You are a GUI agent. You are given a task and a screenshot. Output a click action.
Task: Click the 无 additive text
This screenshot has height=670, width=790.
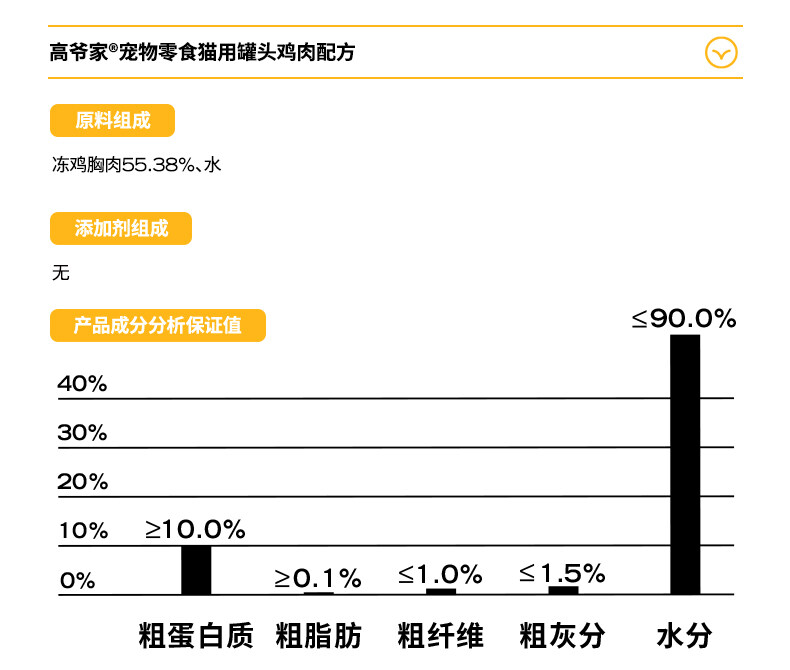60,273
